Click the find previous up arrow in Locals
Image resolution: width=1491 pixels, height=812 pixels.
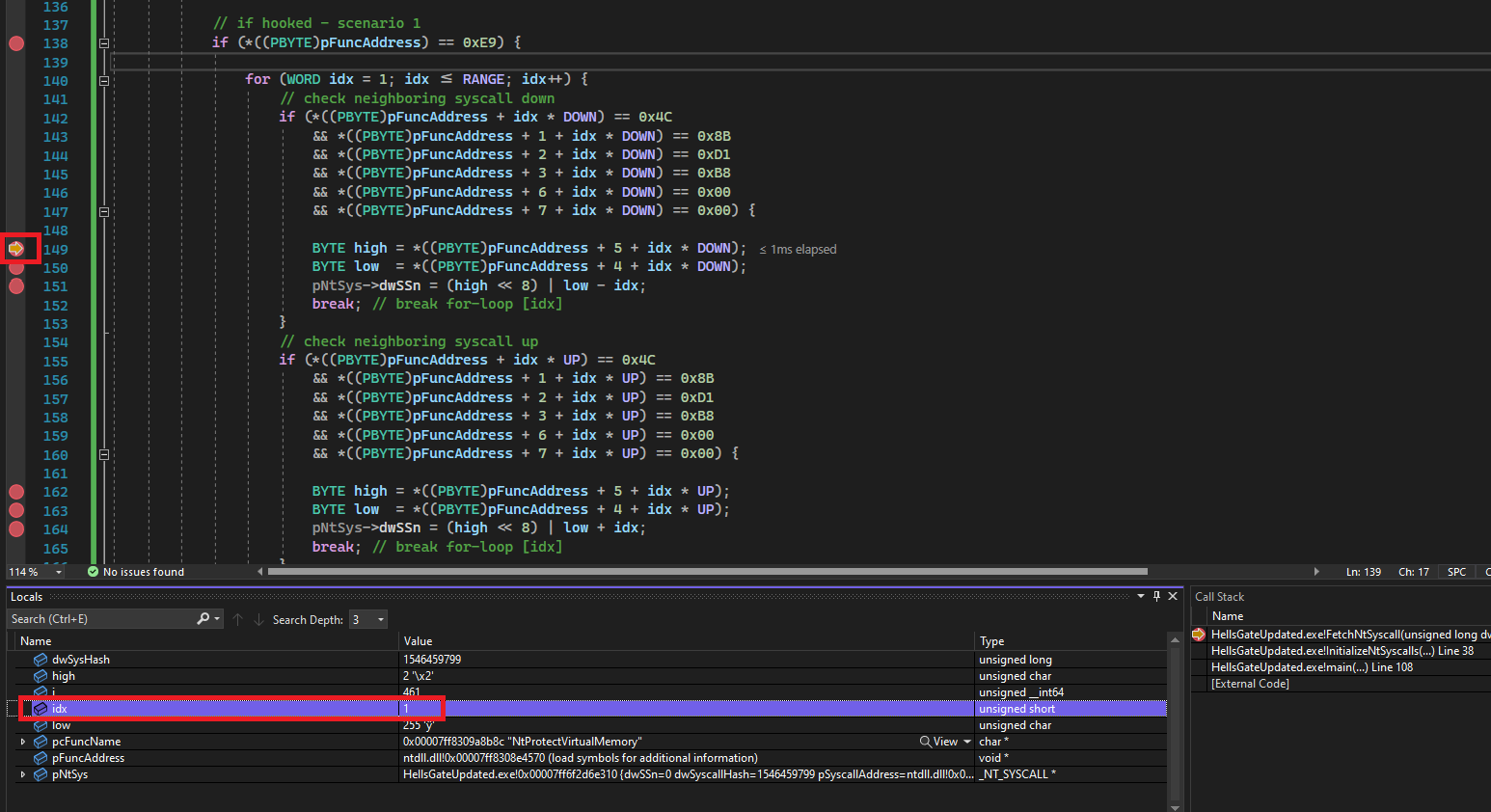[237, 619]
